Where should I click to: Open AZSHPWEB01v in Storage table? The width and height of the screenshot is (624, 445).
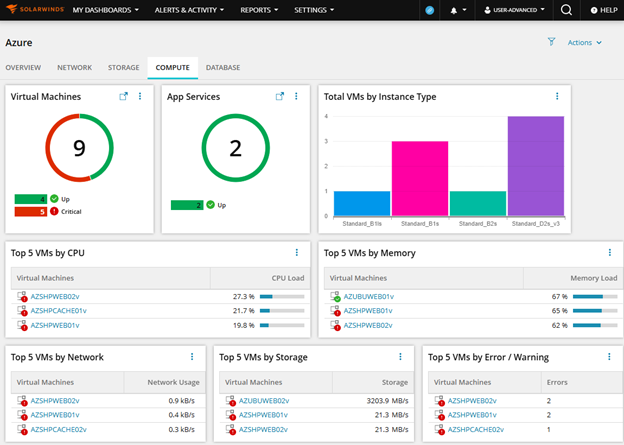(x=263, y=415)
